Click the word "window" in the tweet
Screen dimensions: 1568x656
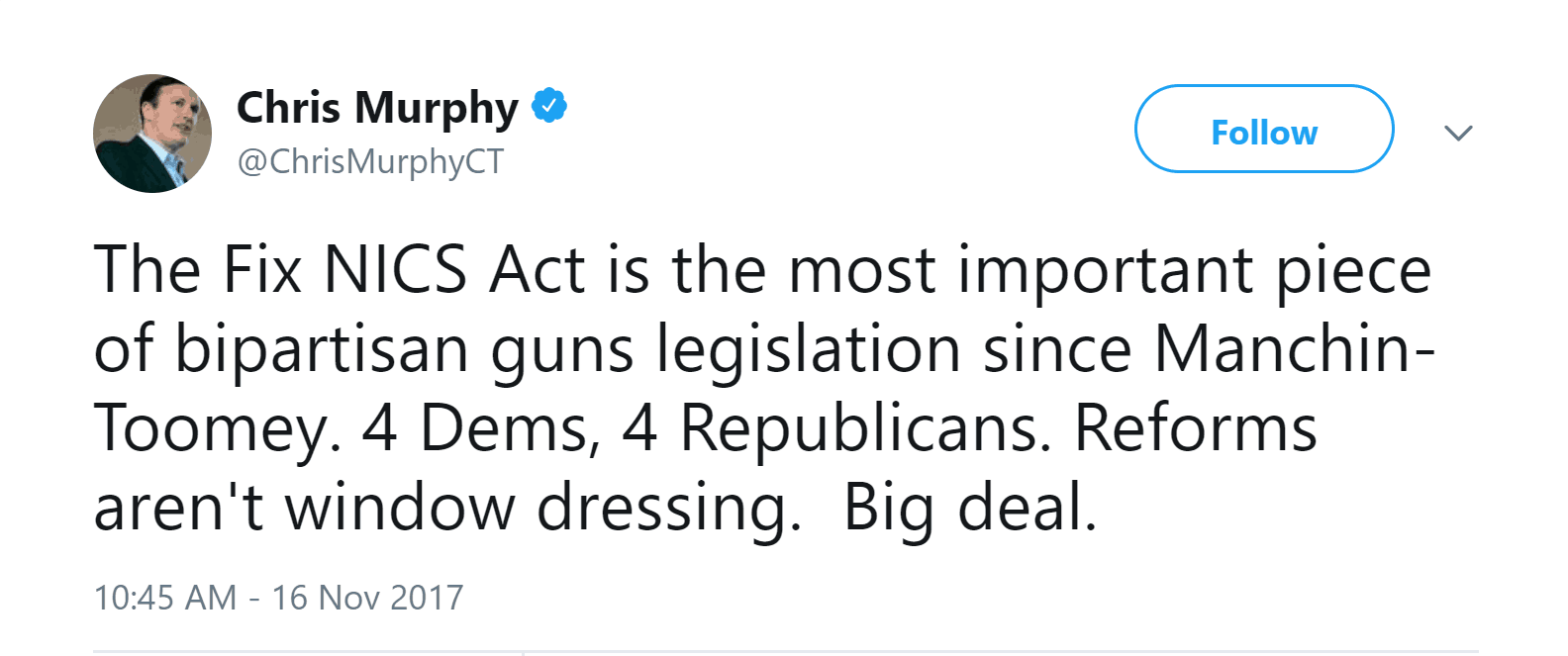point(400,508)
